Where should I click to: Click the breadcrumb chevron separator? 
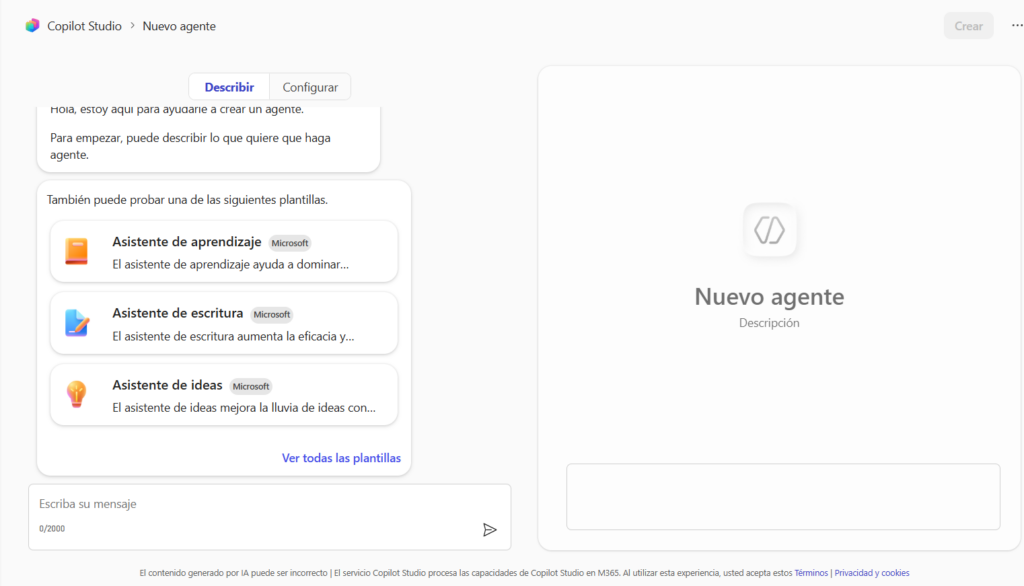click(x=133, y=25)
